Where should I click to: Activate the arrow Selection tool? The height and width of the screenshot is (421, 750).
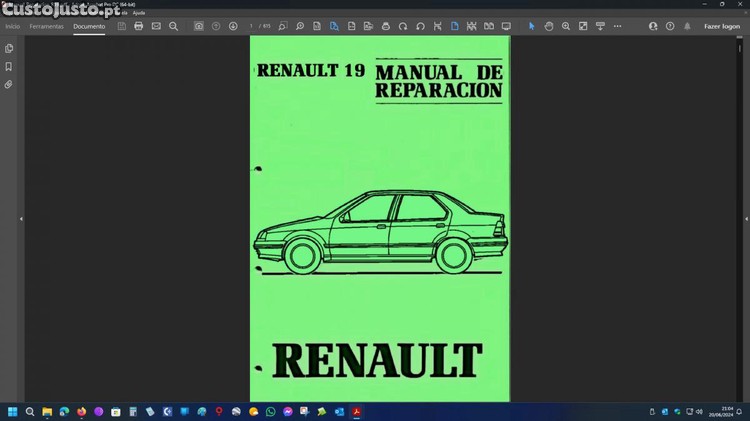[x=532, y=26]
